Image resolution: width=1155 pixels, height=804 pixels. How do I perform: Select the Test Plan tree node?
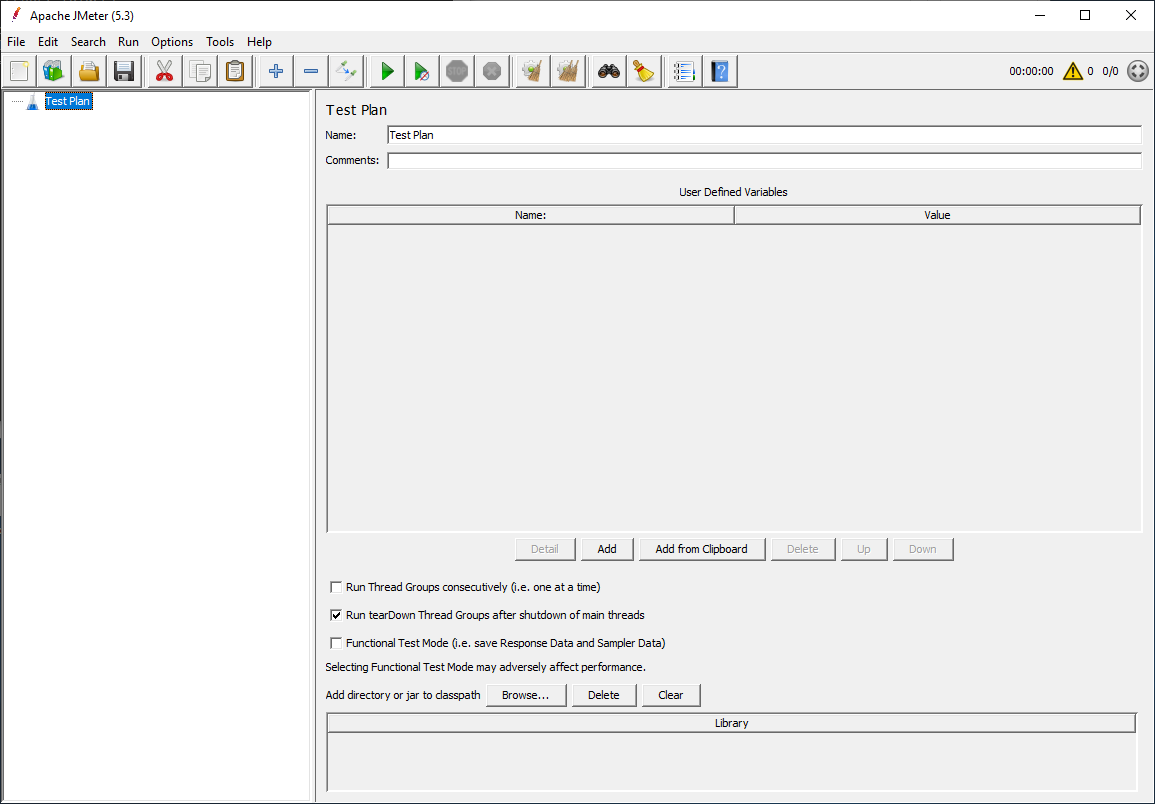tap(69, 102)
